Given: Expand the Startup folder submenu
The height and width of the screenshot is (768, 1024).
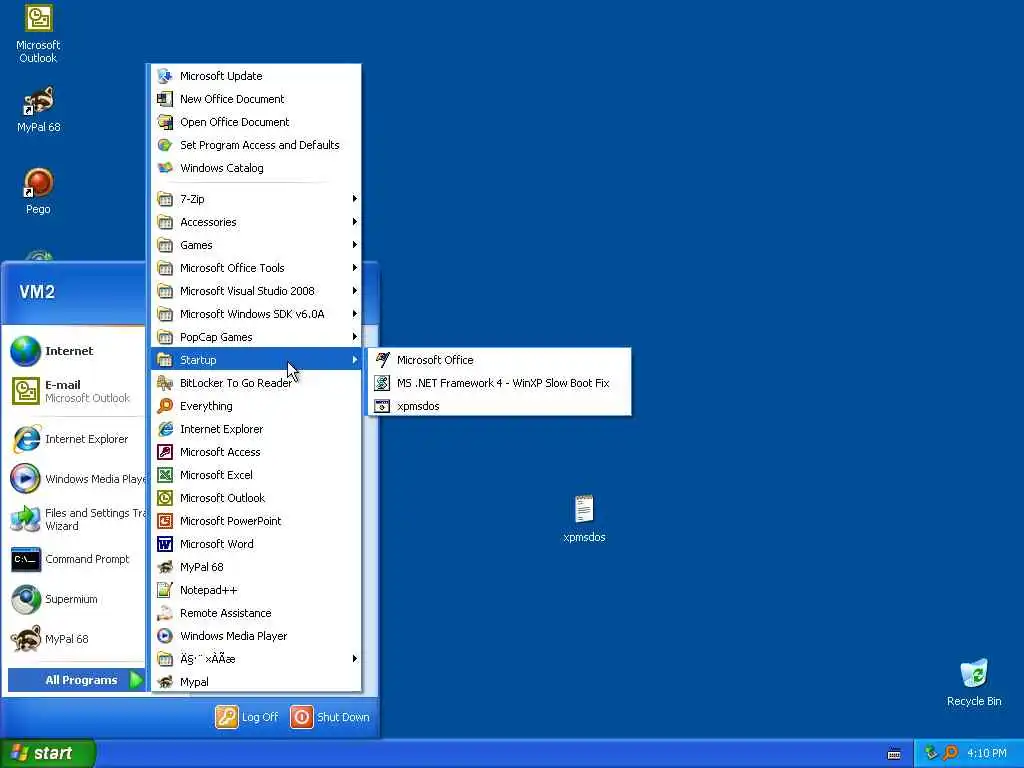Looking at the screenshot, I should click(x=256, y=360).
